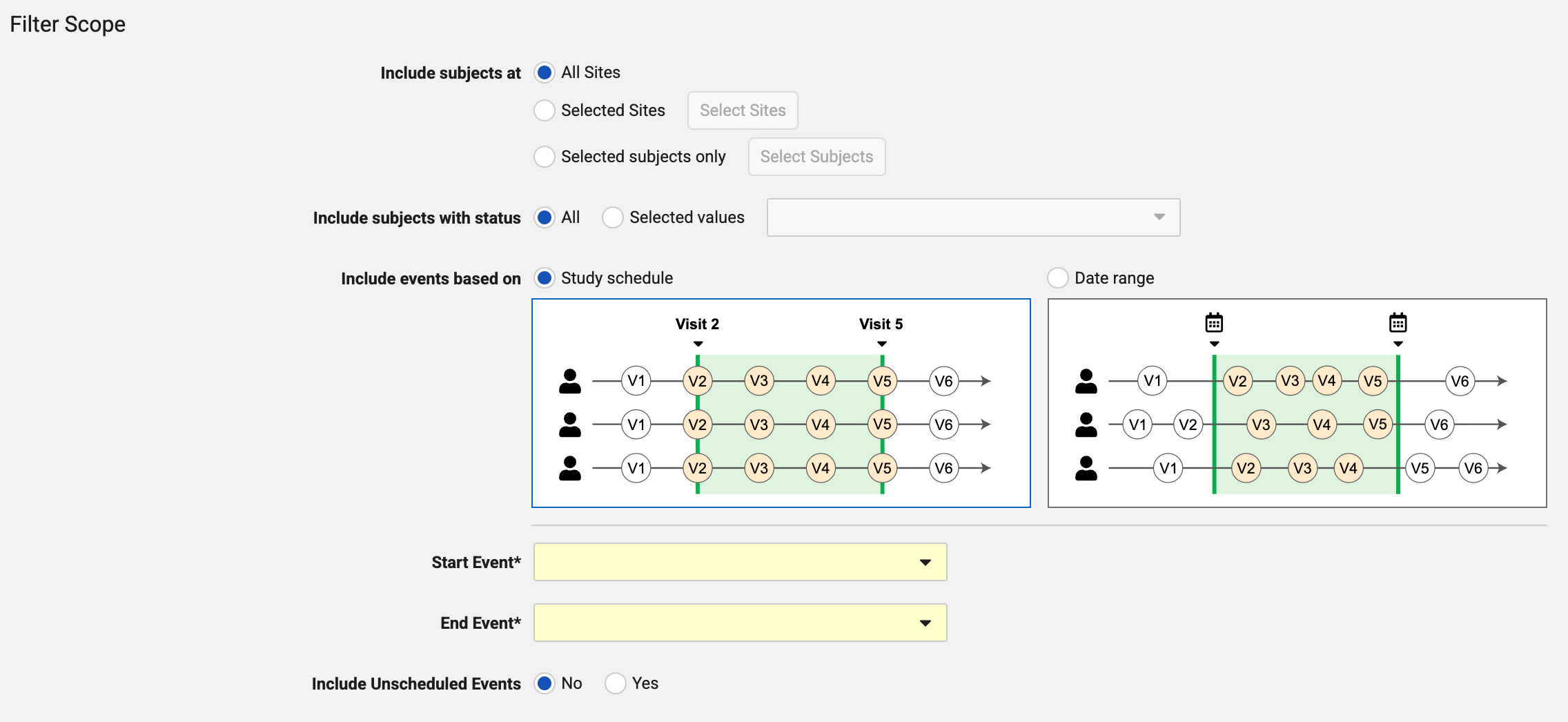Click the Study schedule diagram thumbnail
This screenshot has height=722, width=1568.
[x=781, y=403]
